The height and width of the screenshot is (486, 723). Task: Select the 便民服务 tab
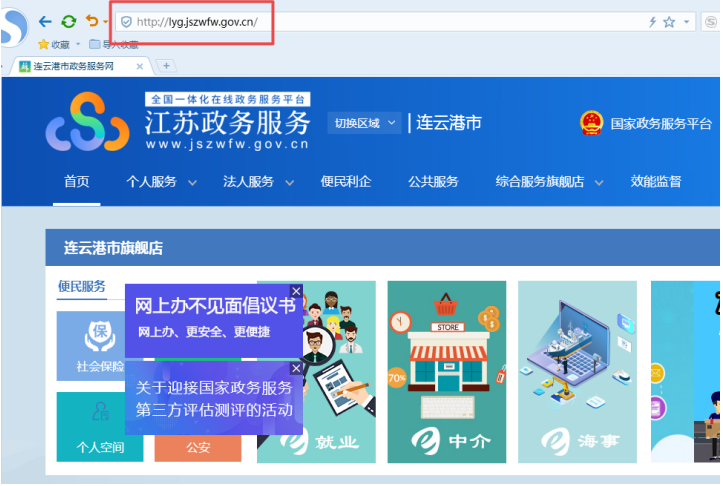82,286
